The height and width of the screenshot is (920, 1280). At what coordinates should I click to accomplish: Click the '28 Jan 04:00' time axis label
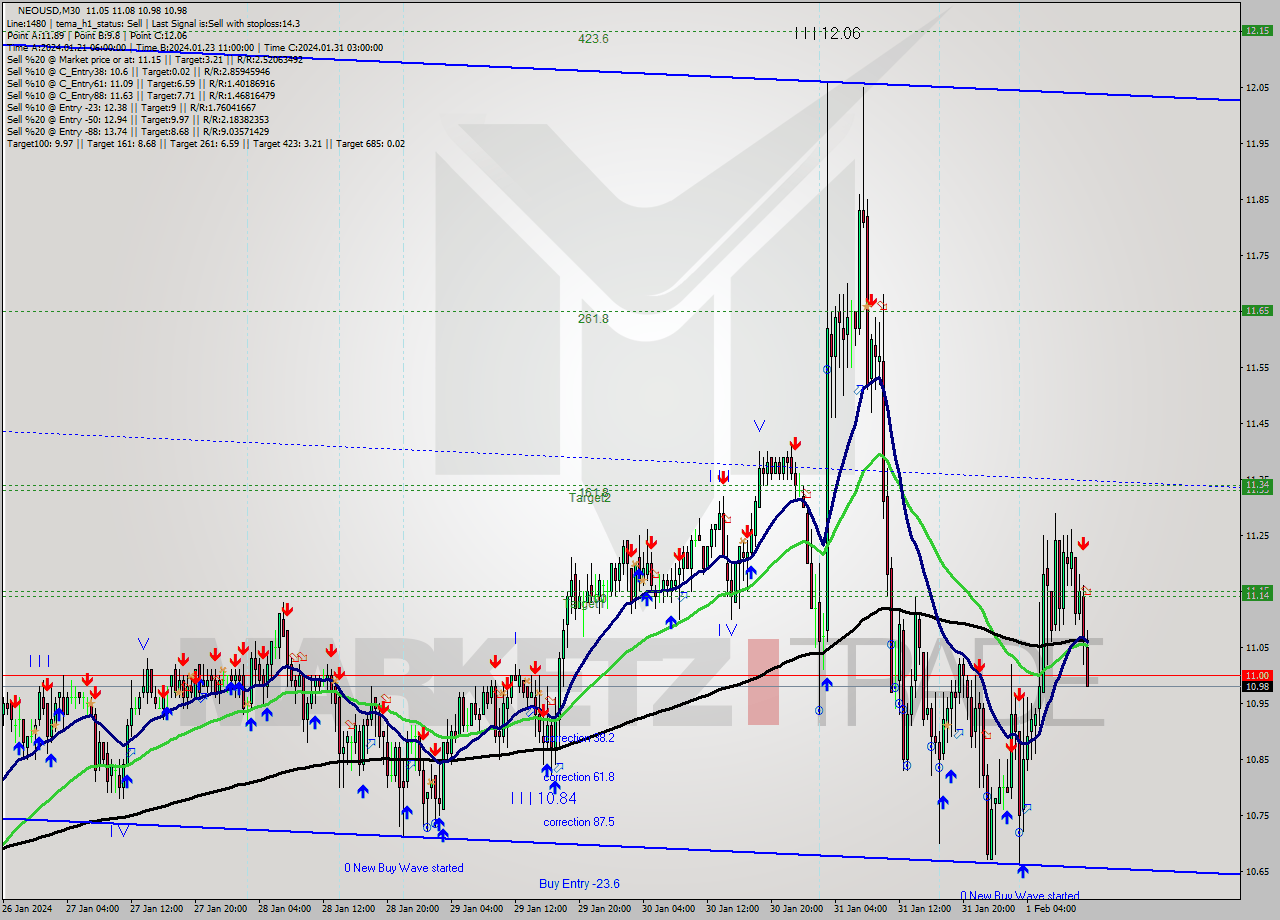click(x=285, y=909)
